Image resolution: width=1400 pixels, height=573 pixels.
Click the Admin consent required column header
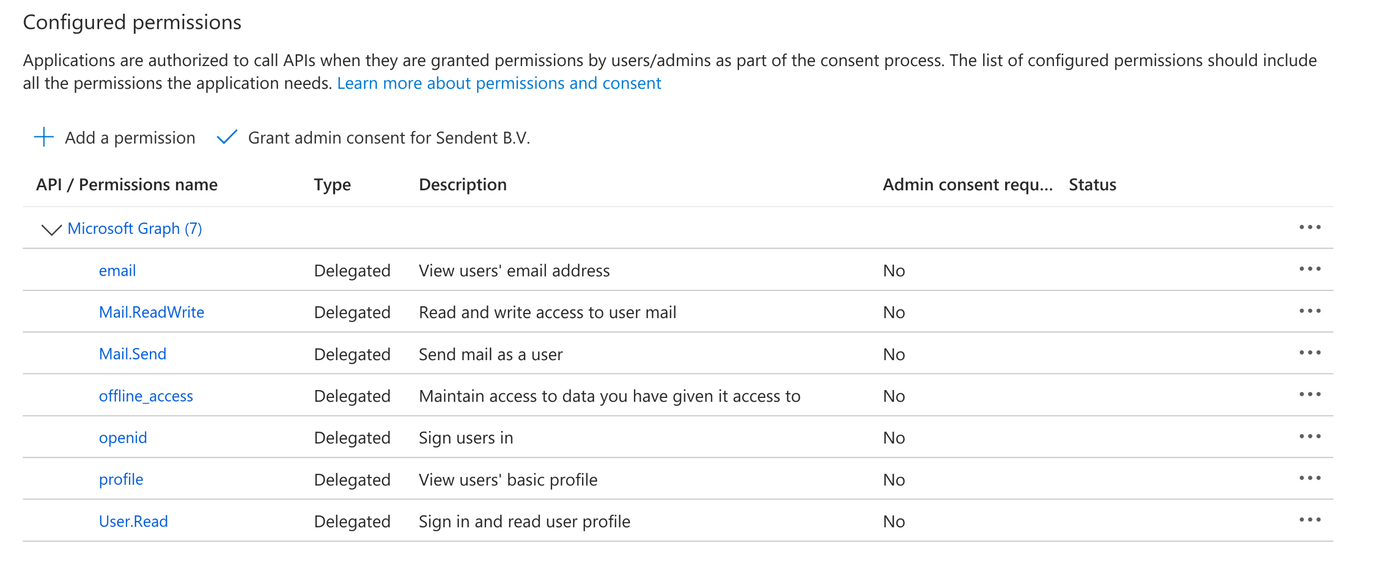[967, 185]
